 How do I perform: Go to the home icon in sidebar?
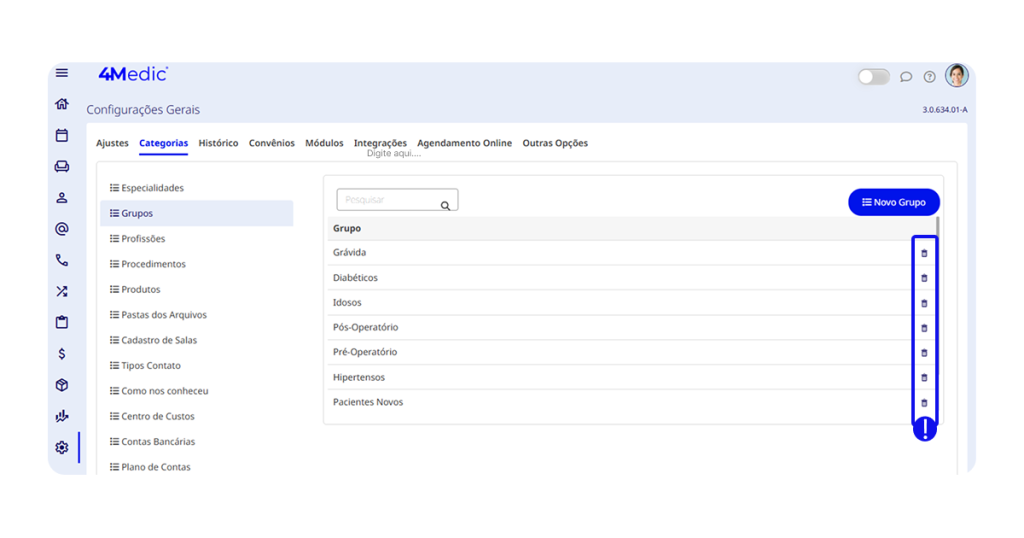[62, 104]
